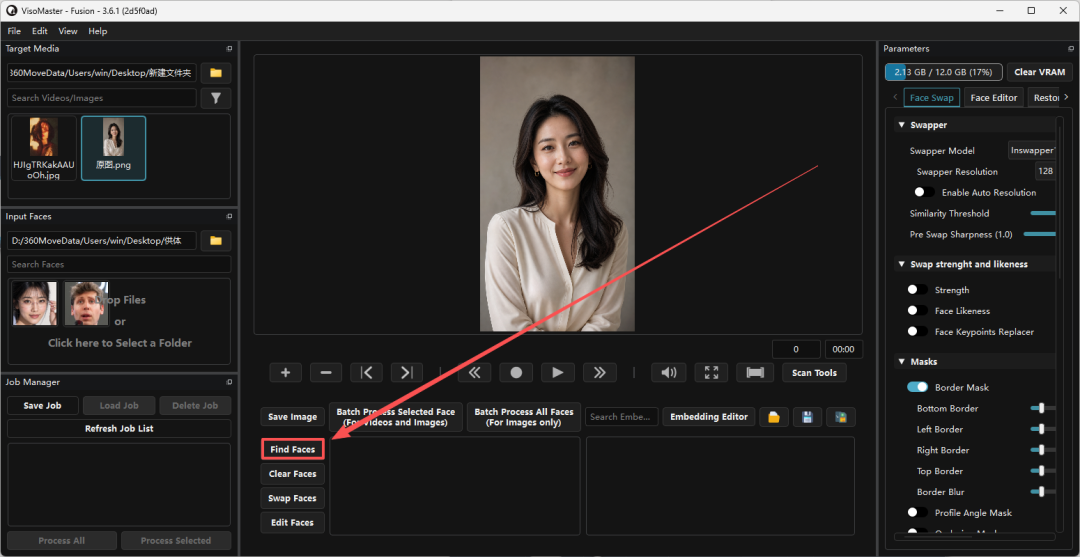Click Batch Process All Faces
Image resolution: width=1080 pixels, height=557 pixels.
point(523,417)
